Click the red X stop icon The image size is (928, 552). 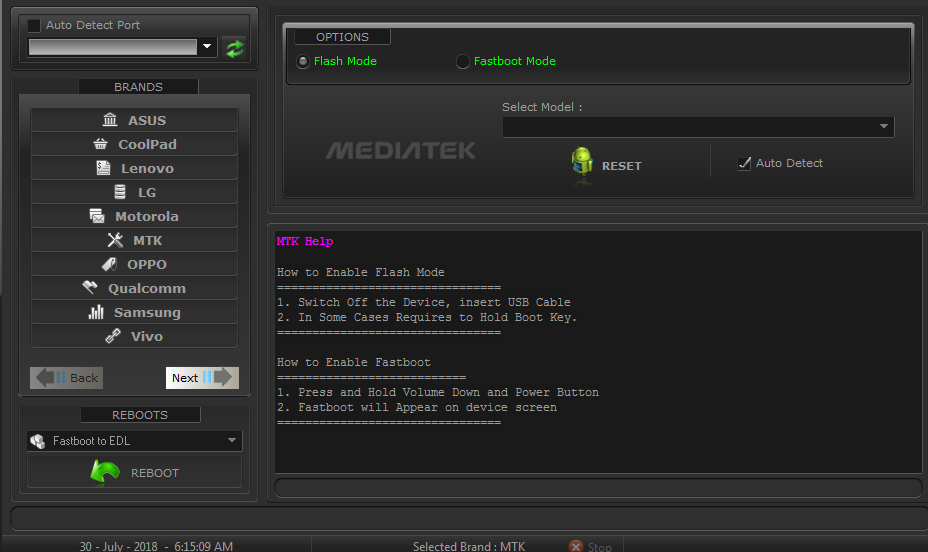click(576, 547)
